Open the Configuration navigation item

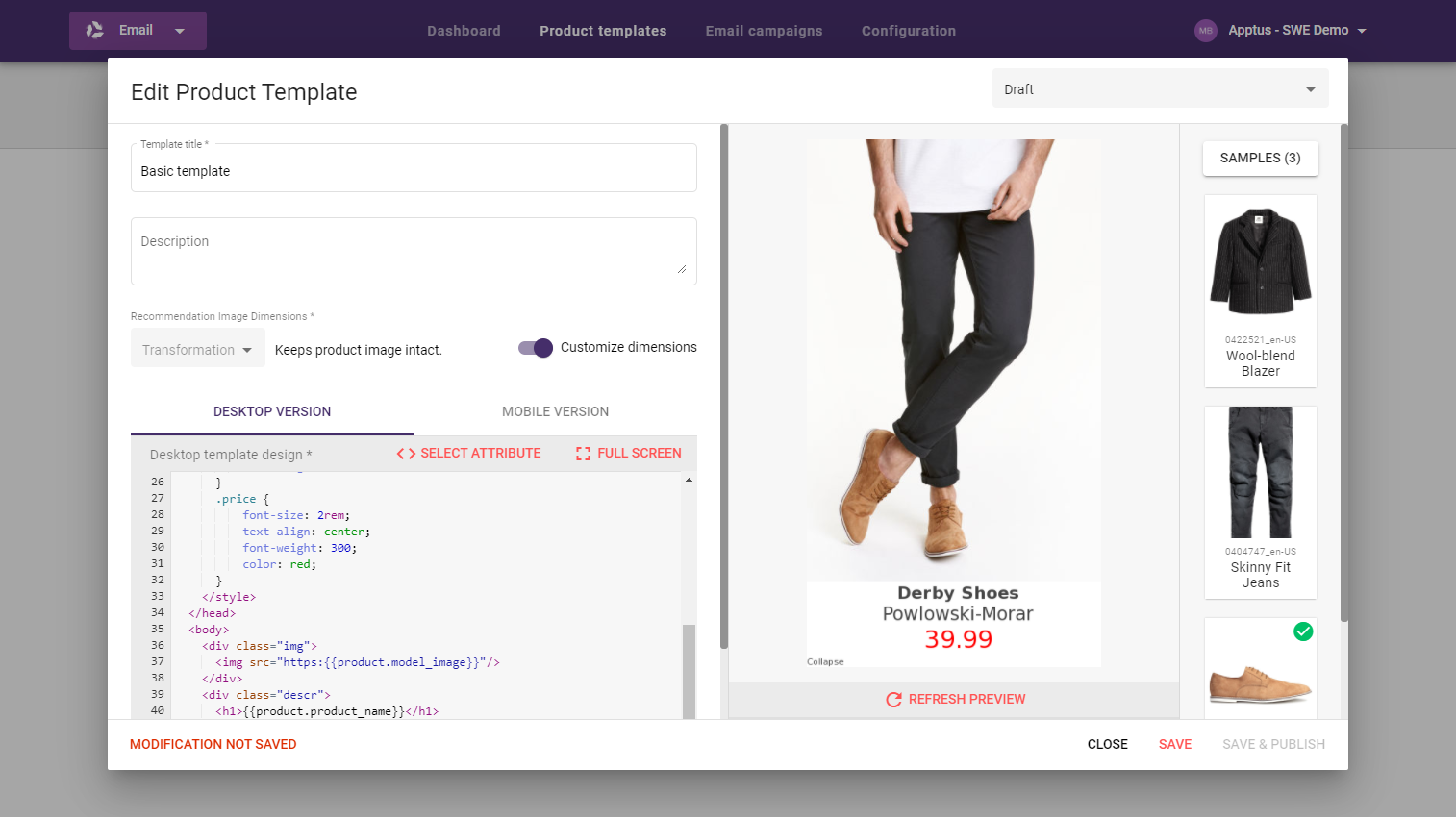point(909,31)
